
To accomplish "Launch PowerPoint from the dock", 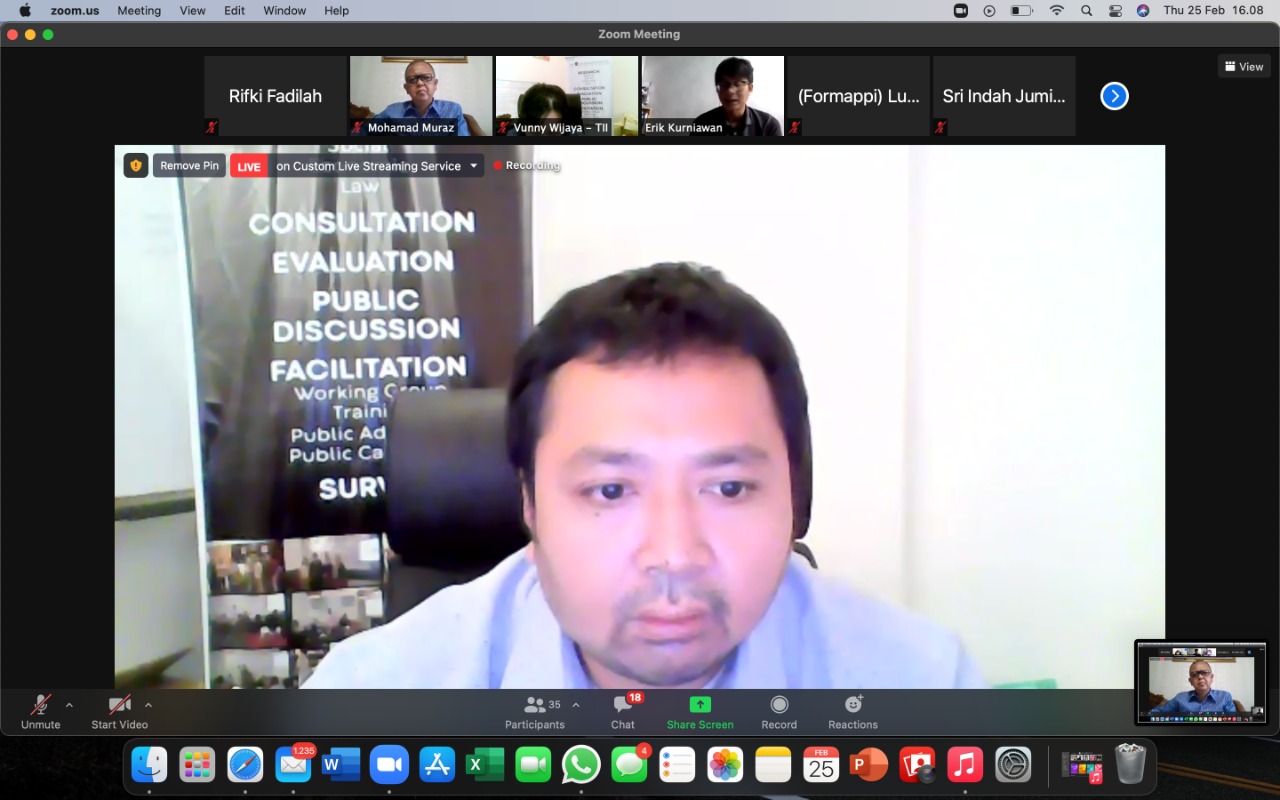I will point(869,765).
